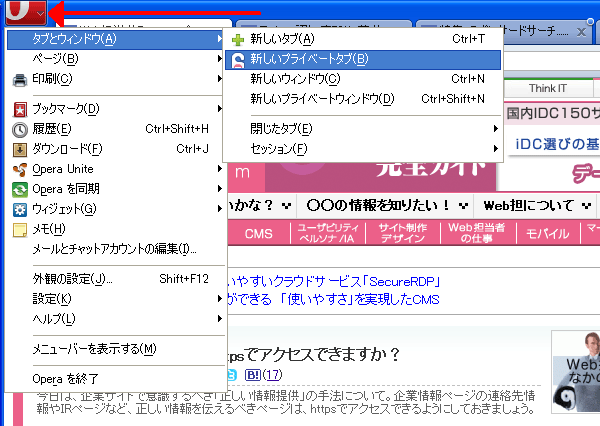Select 新しいウィンドウ(C)
600x426 pixels.
[363, 79]
